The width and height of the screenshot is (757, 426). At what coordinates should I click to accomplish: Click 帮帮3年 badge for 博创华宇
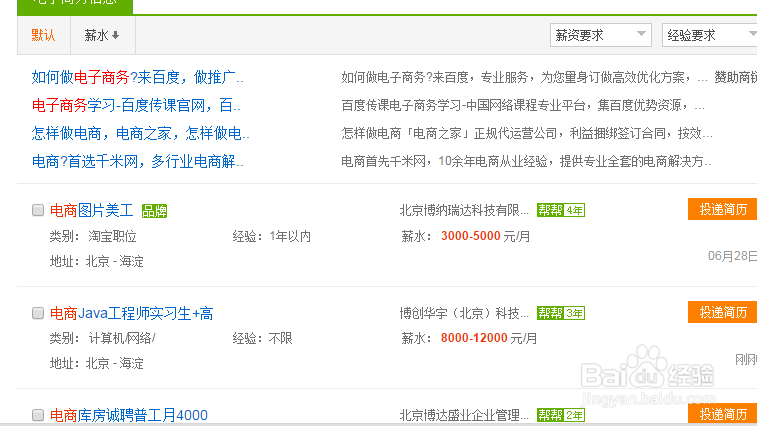[x=561, y=313]
